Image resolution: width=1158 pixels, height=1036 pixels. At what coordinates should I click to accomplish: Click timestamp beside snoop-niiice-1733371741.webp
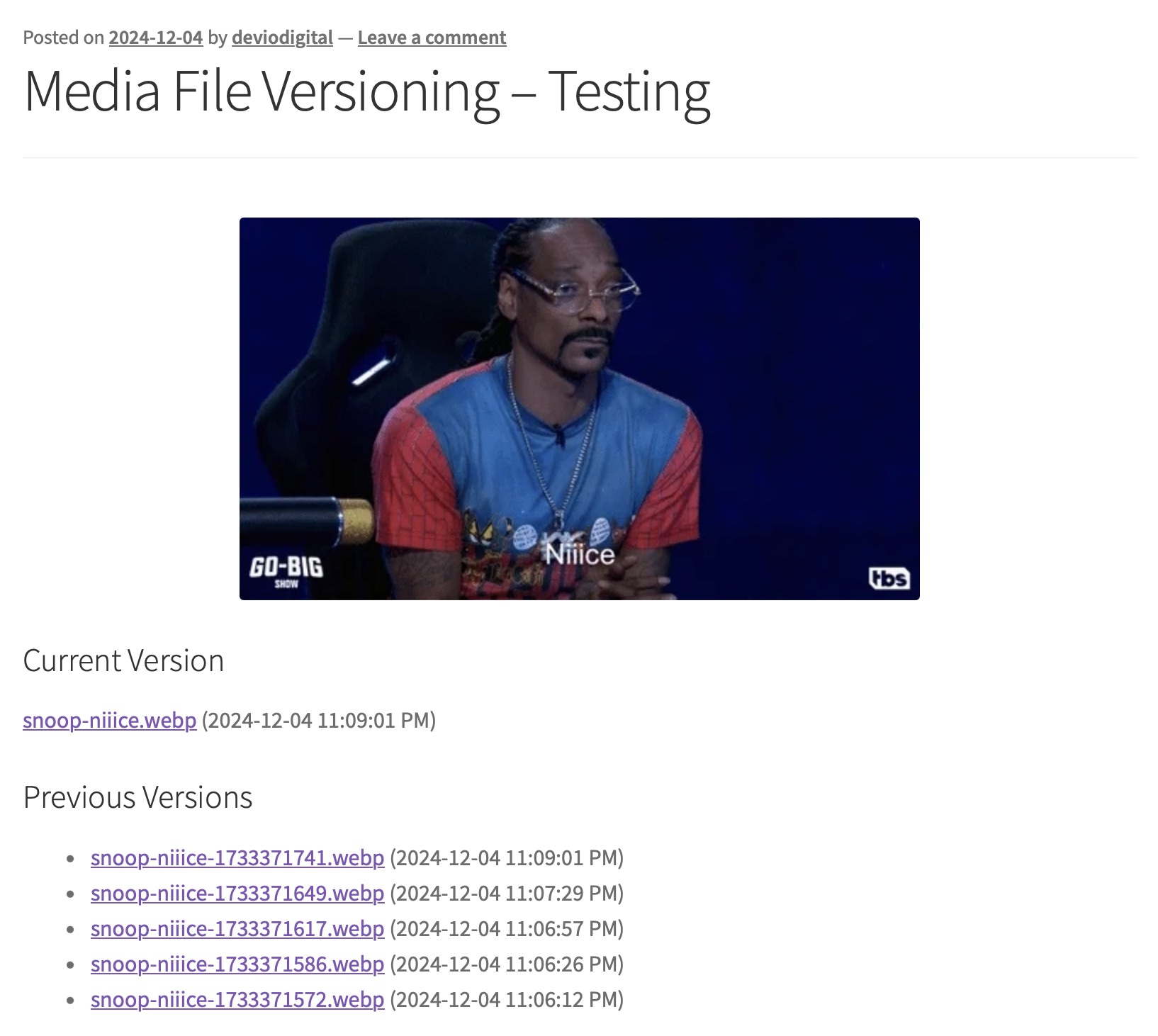tap(507, 857)
